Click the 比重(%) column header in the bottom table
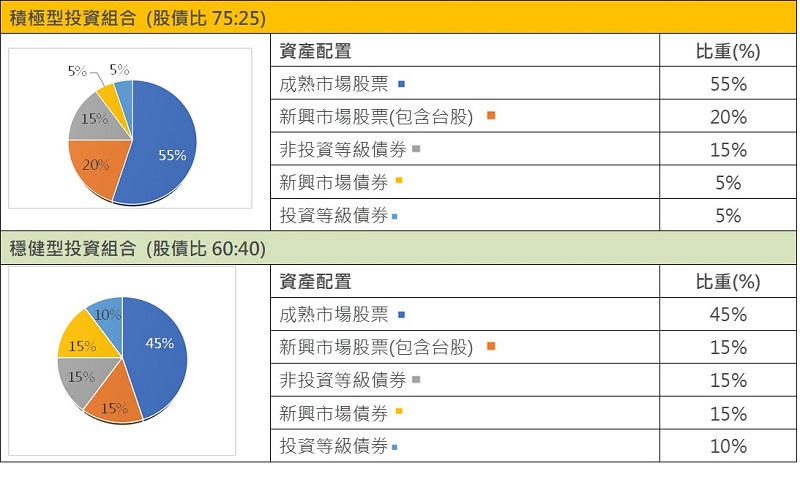The height and width of the screenshot is (496, 800). tap(728, 281)
